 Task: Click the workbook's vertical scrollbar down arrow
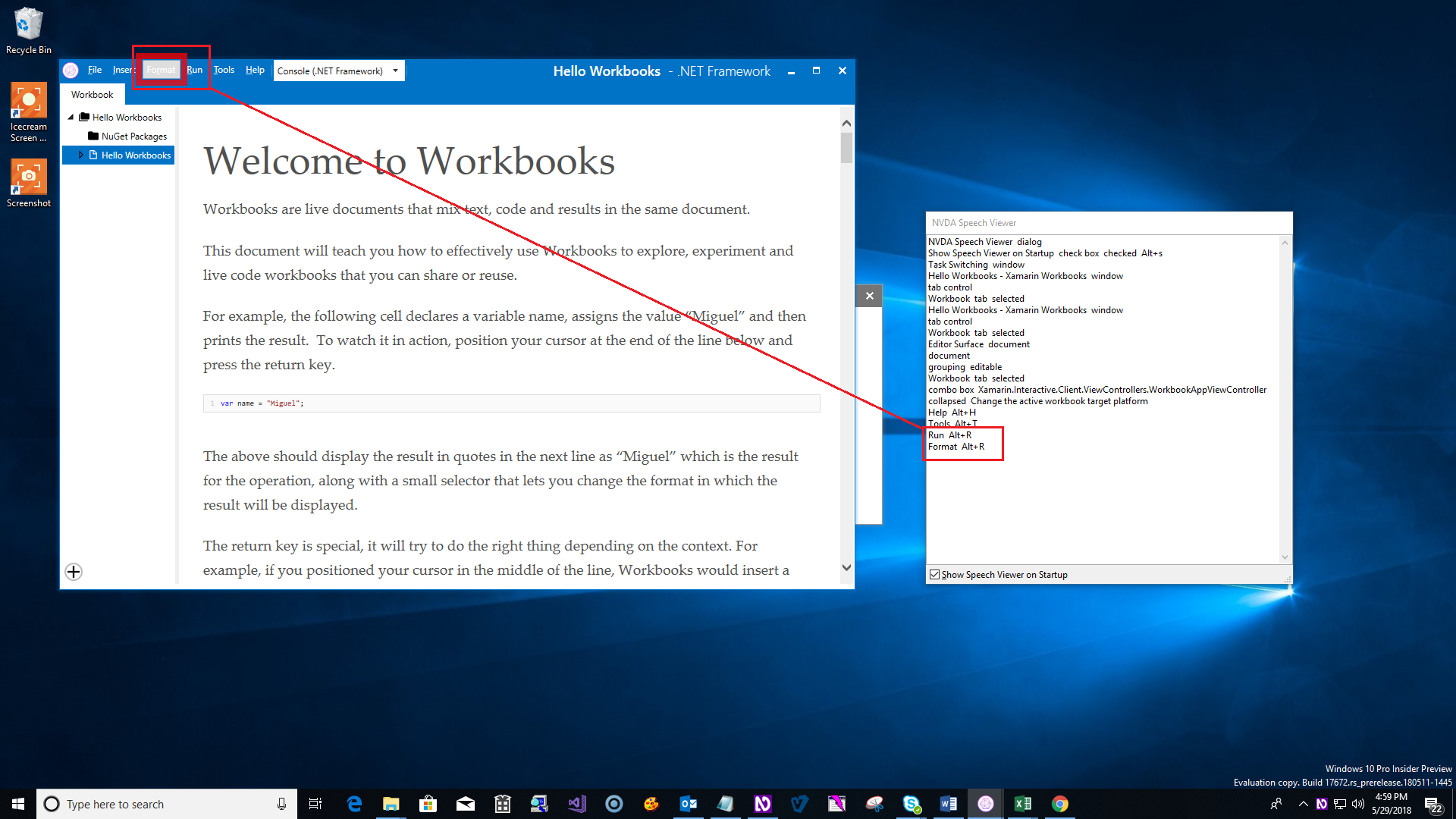[x=846, y=567]
